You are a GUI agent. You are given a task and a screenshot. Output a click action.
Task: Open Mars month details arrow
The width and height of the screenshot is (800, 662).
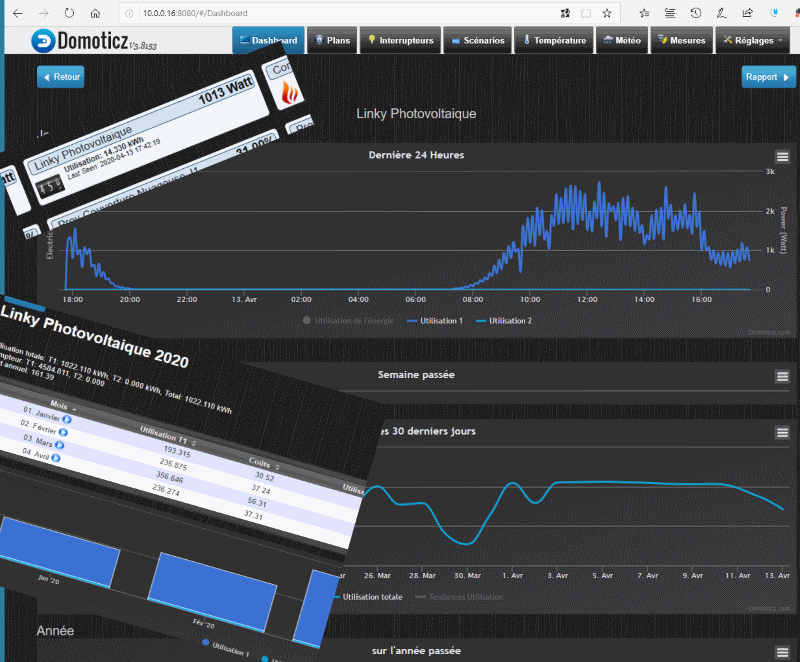59,445
